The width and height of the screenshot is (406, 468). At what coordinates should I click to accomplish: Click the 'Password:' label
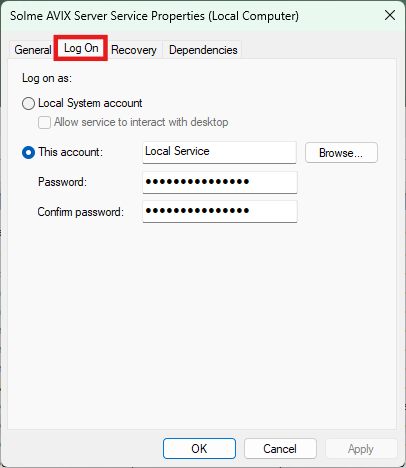(62, 182)
